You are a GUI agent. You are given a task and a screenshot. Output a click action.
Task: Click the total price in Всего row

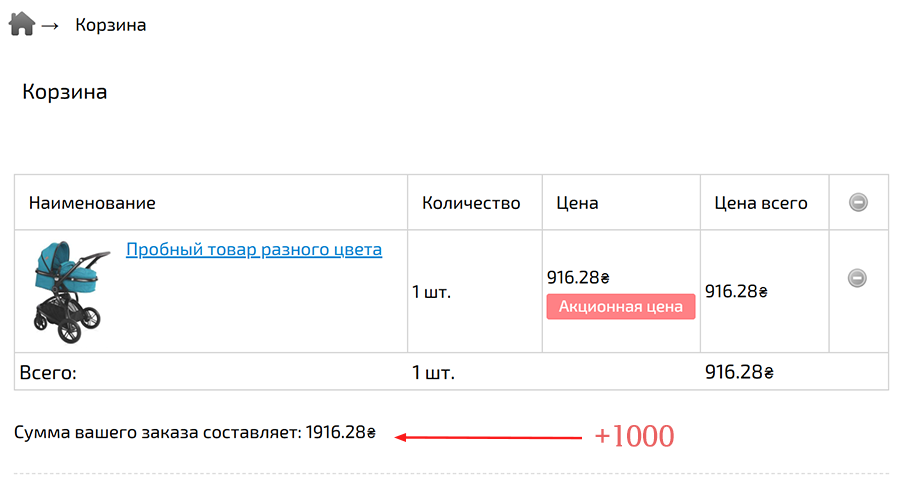coord(739,373)
